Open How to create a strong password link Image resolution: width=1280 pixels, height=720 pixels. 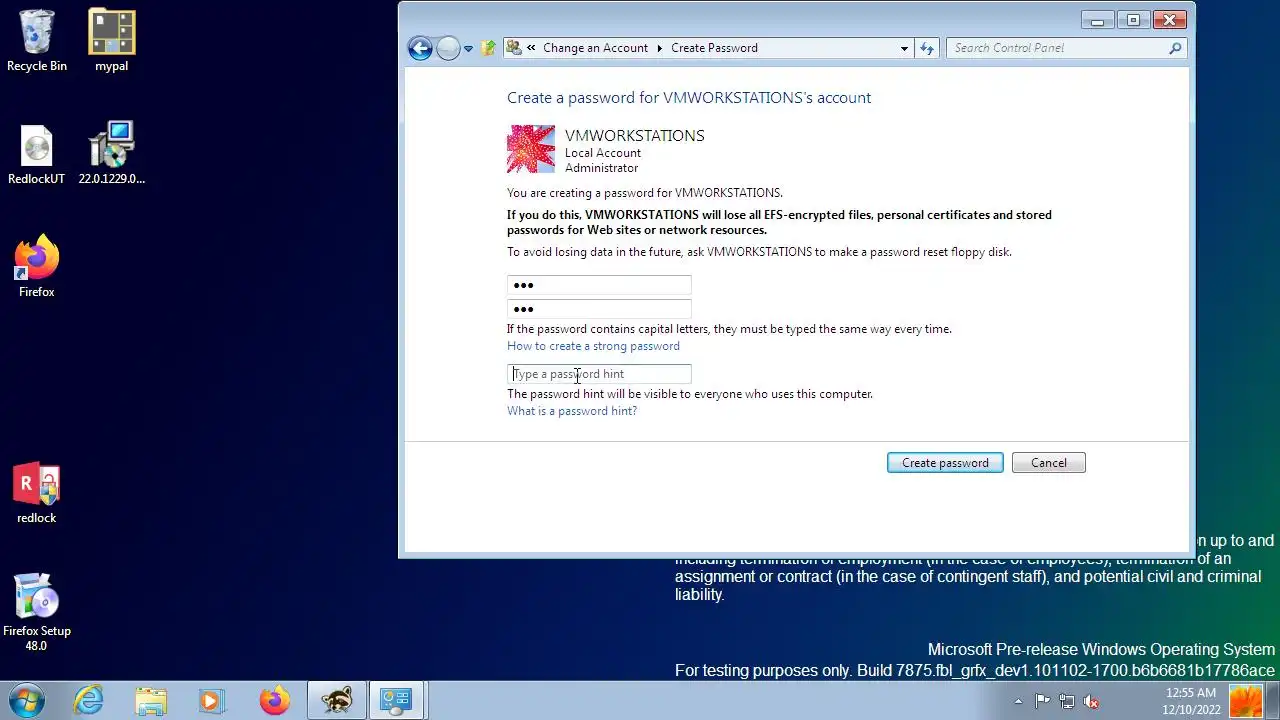coord(593,346)
